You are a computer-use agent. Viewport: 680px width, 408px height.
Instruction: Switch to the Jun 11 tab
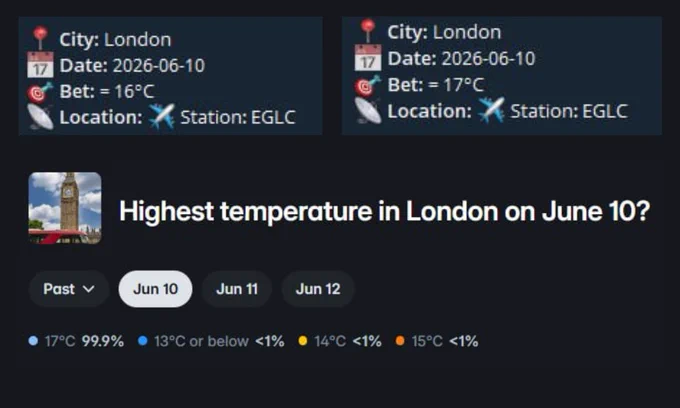[237, 289]
